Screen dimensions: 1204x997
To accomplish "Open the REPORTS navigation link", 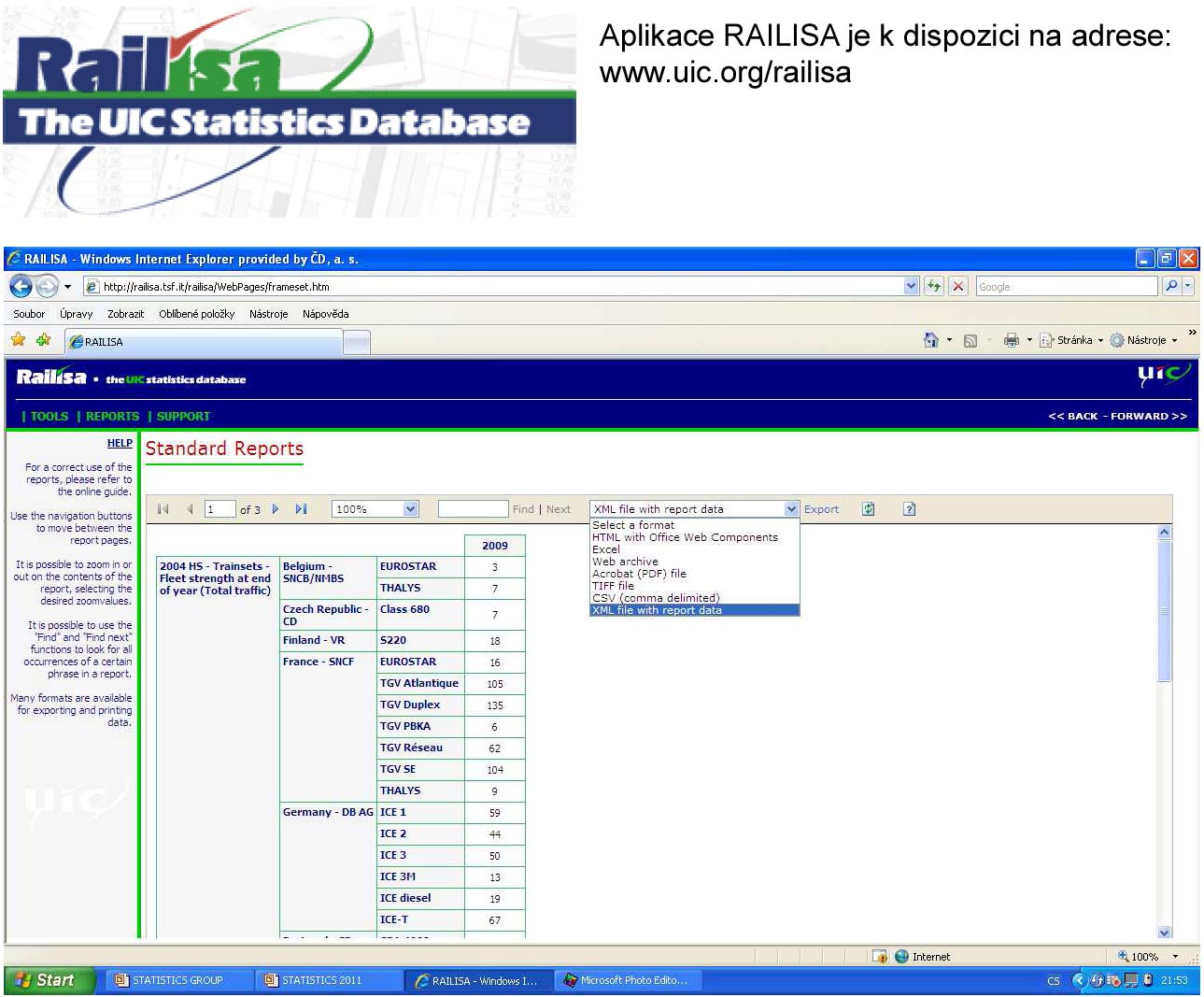I will click(112, 417).
